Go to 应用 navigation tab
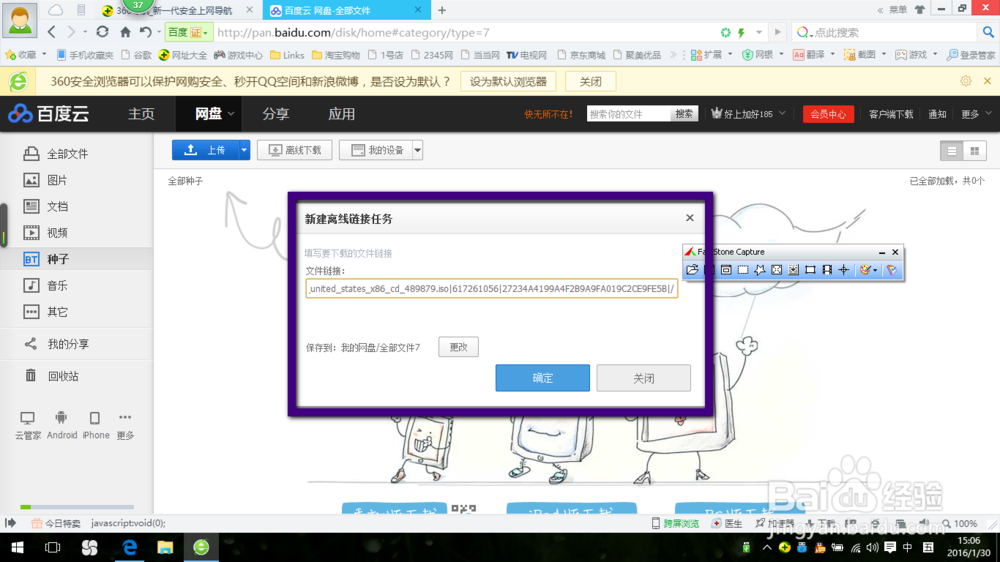 [x=341, y=114]
